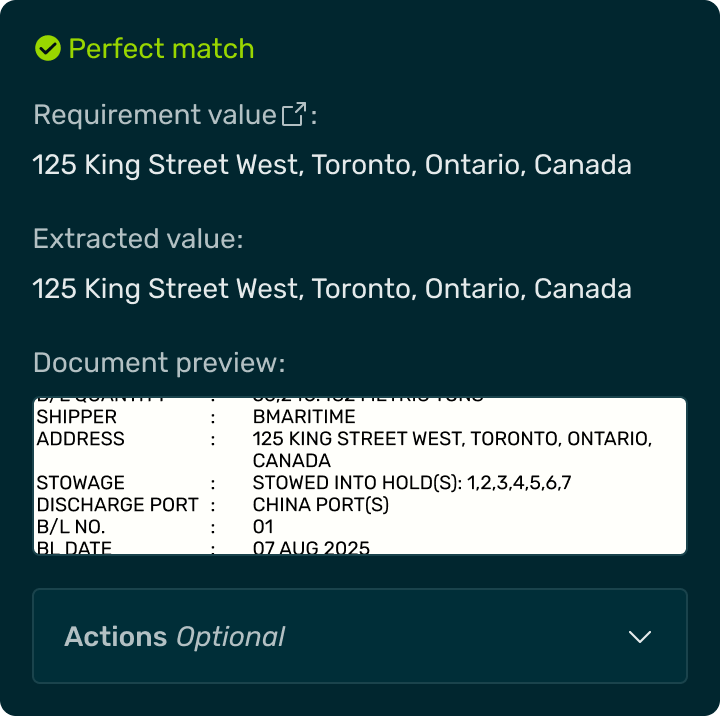
Task: Expand the Actions chevron arrow
Action: [x=639, y=637]
